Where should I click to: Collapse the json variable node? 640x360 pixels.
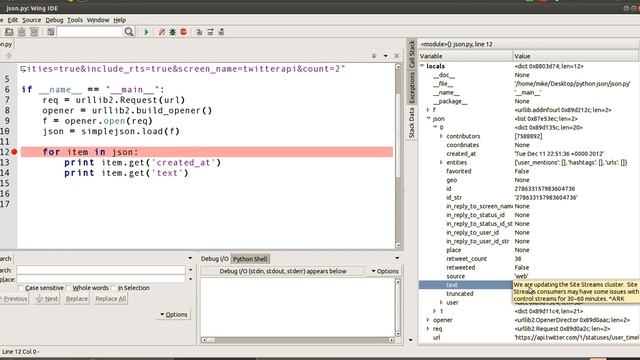pyautogui.click(x=429, y=118)
